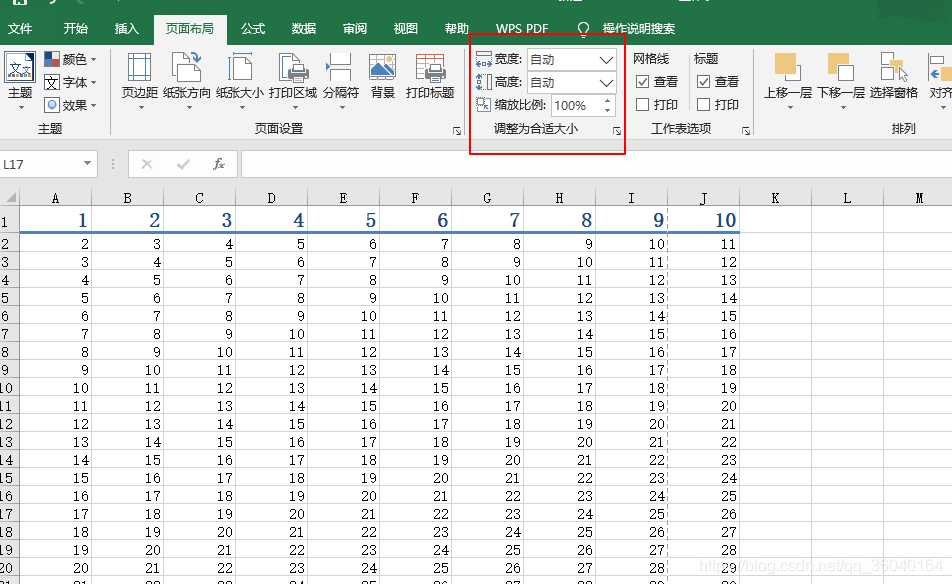Open the 文件 menu tab
This screenshot has height=584, width=952.
tap(20, 29)
